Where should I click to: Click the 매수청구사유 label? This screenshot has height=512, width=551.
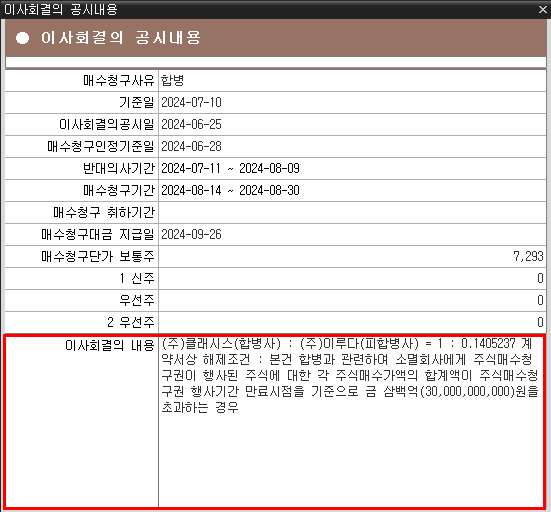(x=119, y=80)
